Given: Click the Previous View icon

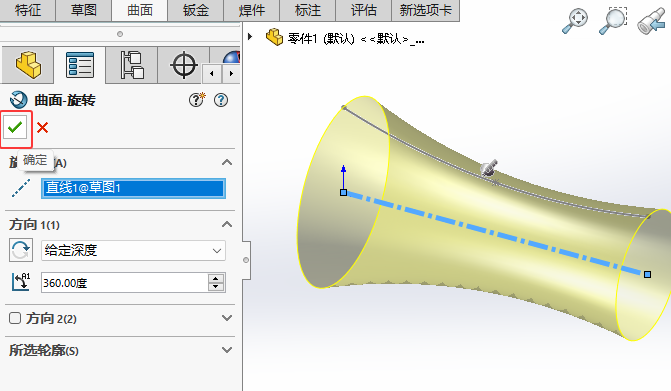Looking at the screenshot, I should pyautogui.click(x=651, y=21).
